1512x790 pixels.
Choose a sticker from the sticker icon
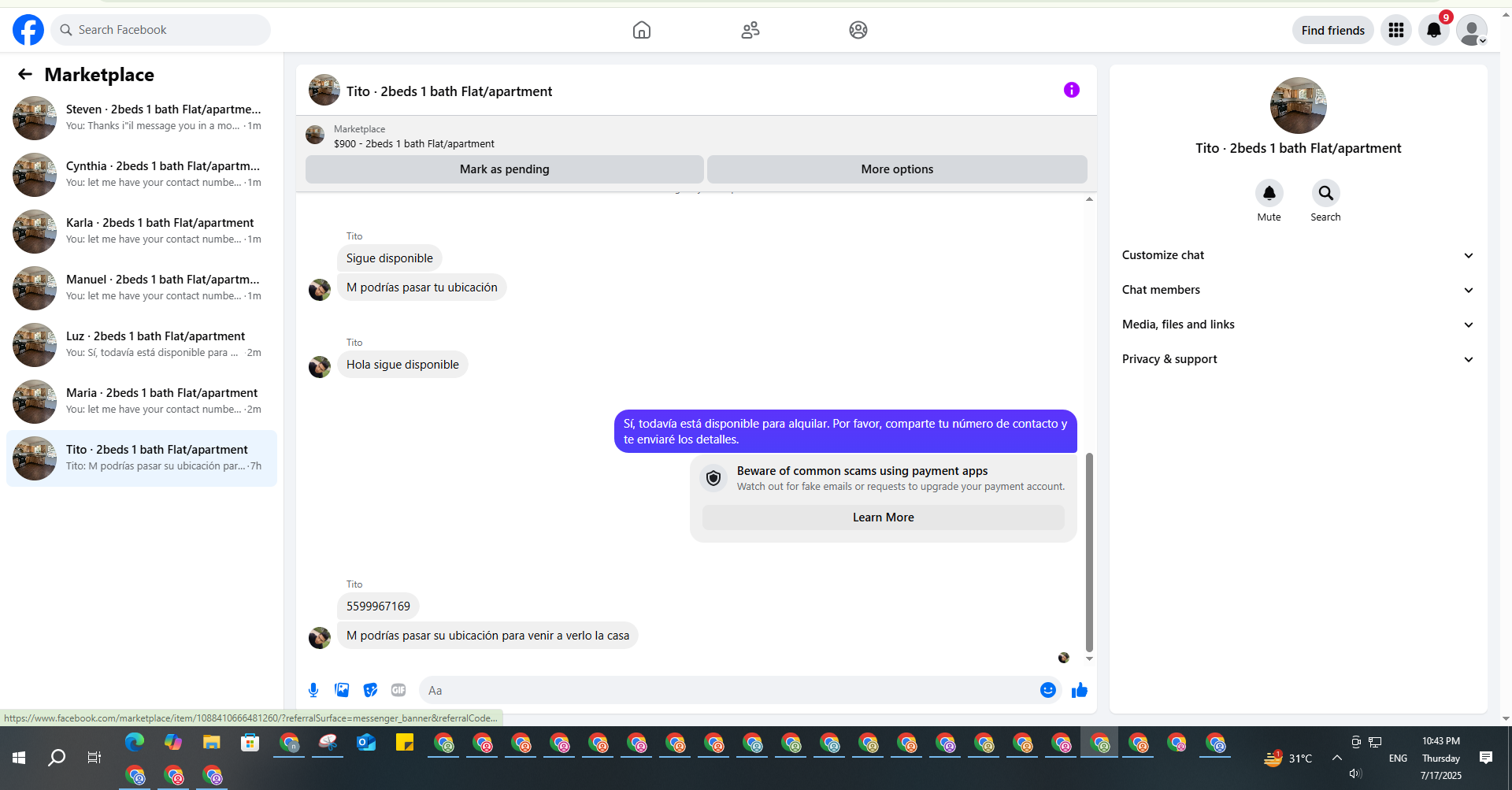370,690
